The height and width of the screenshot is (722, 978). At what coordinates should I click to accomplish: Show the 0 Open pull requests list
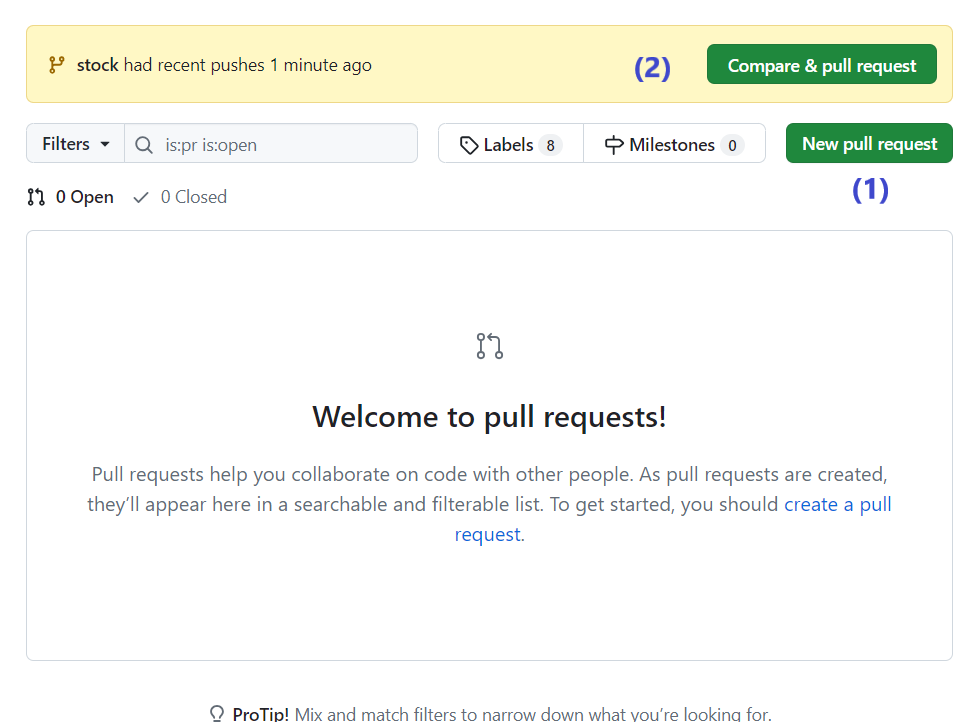pyautogui.click(x=84, y=197)
